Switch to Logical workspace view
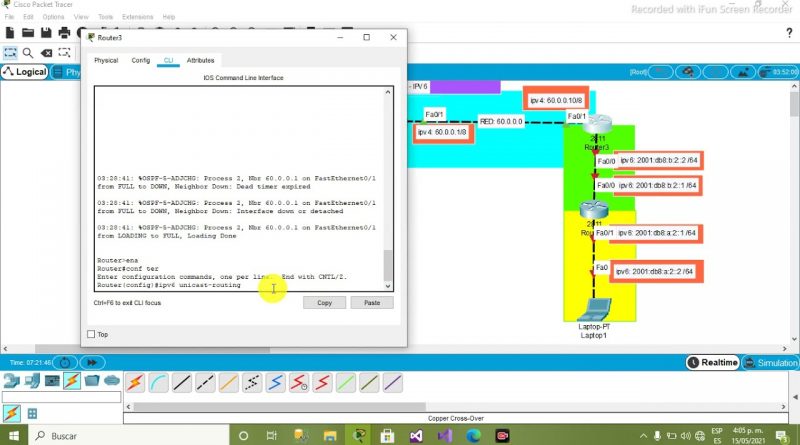The height and width of the screenshot is (445, 800). click(25, 72)
